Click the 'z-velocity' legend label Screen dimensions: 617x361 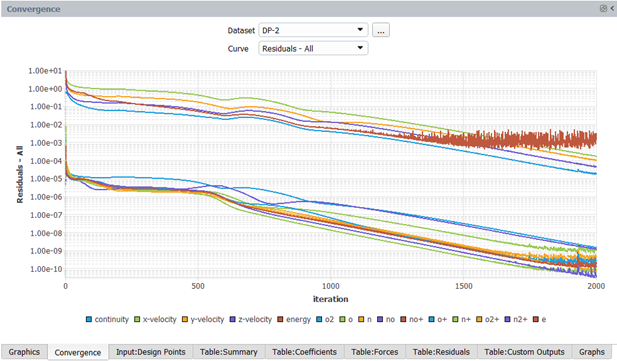pos(255,319)
